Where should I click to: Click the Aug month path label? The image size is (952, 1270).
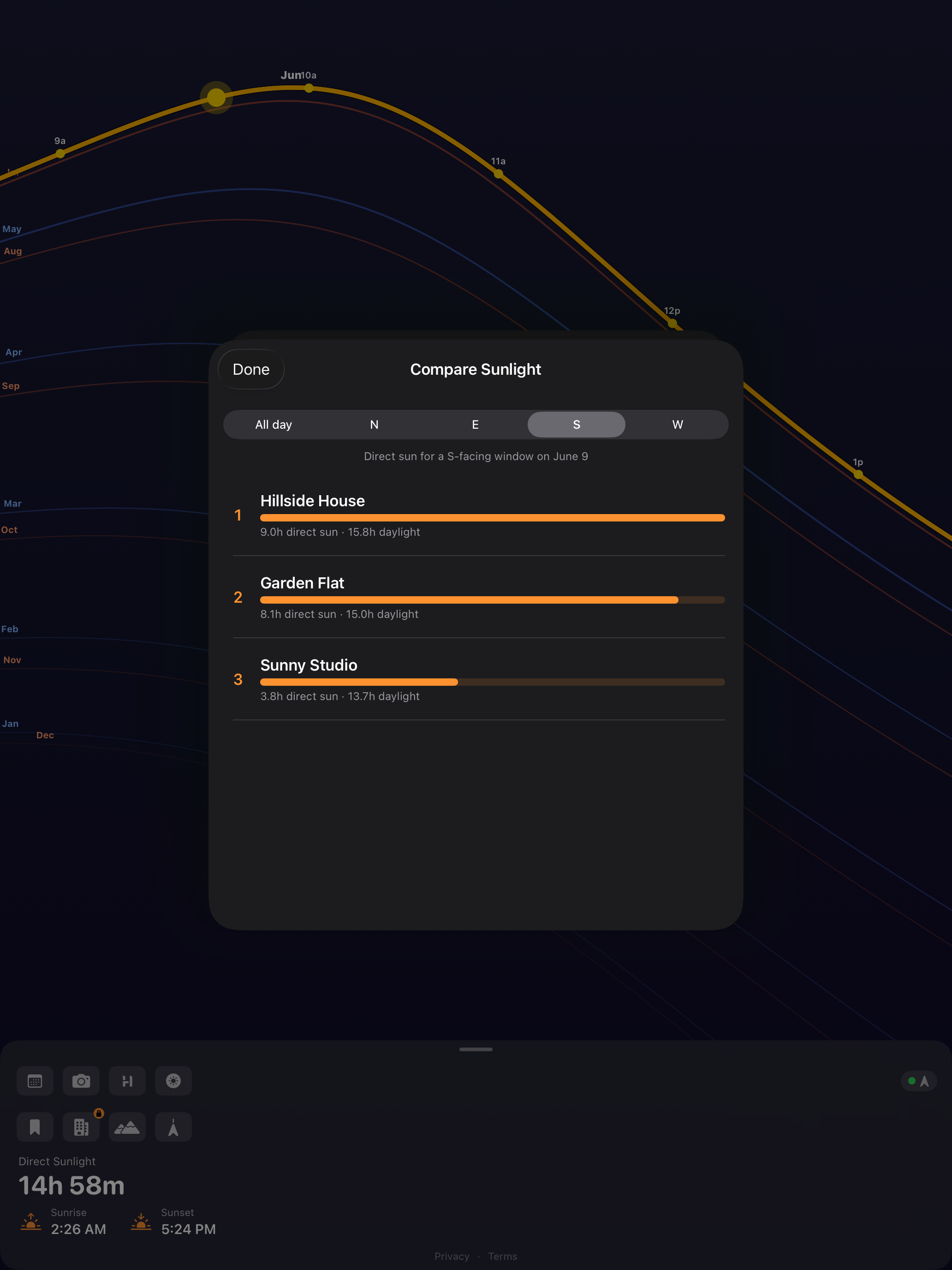pyautogui.click(x=12, y=251)
